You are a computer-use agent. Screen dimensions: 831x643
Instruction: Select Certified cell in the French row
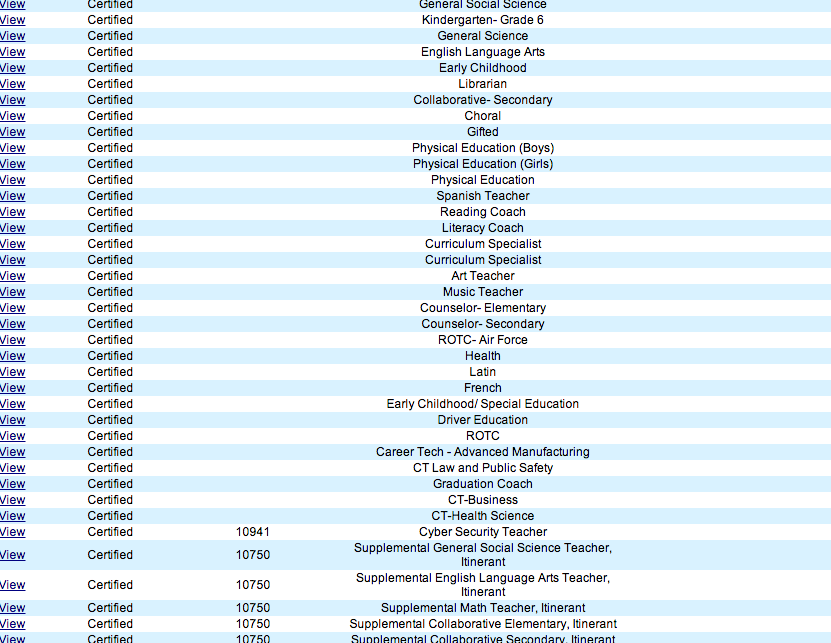point(110,388)
